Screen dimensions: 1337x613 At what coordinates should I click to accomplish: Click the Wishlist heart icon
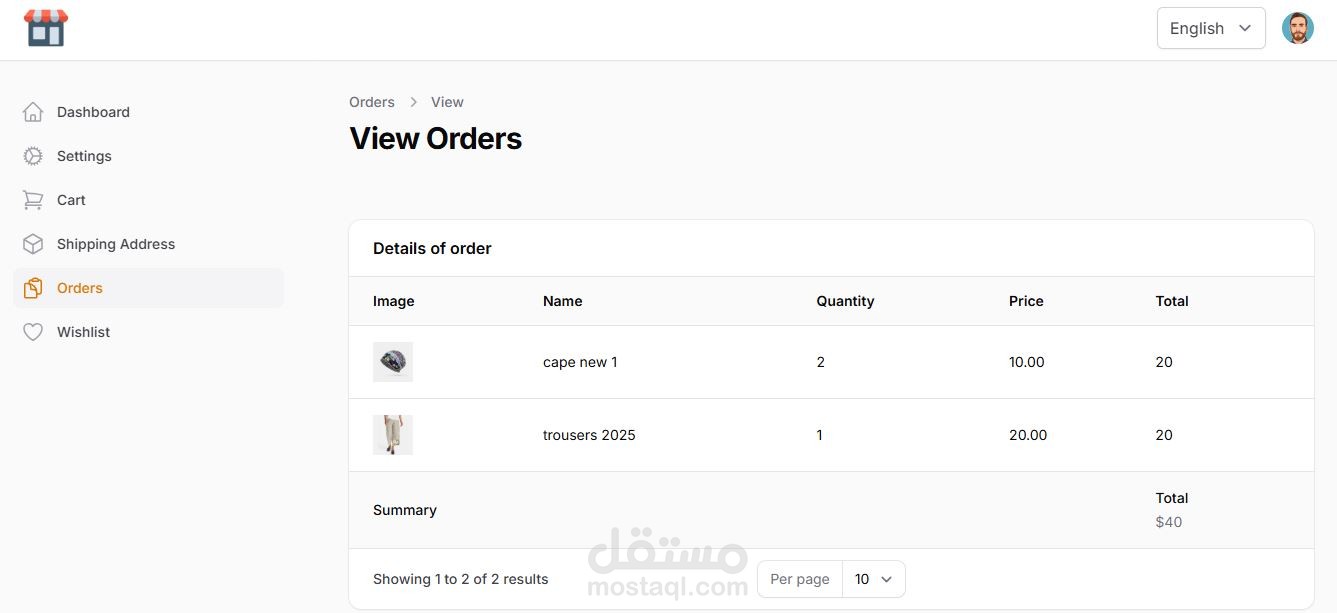(x=33, y=332)
